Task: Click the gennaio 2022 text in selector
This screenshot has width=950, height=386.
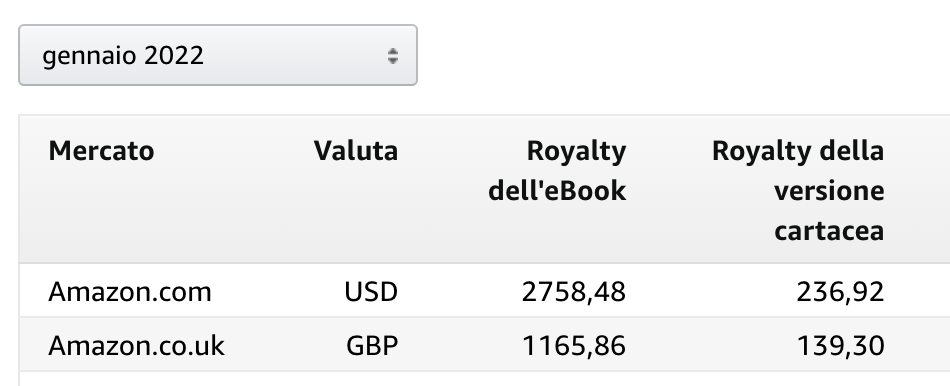Action: tap(123, 56)
